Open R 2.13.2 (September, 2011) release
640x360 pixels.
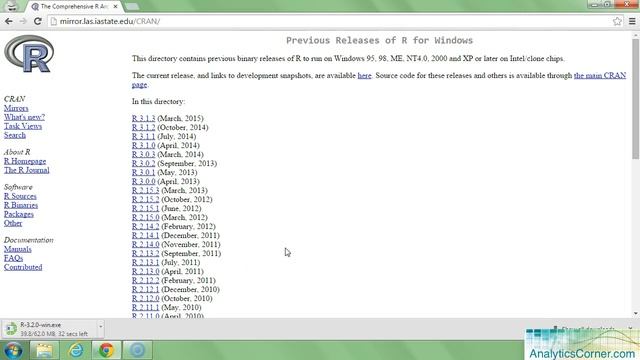click(145, 253)
